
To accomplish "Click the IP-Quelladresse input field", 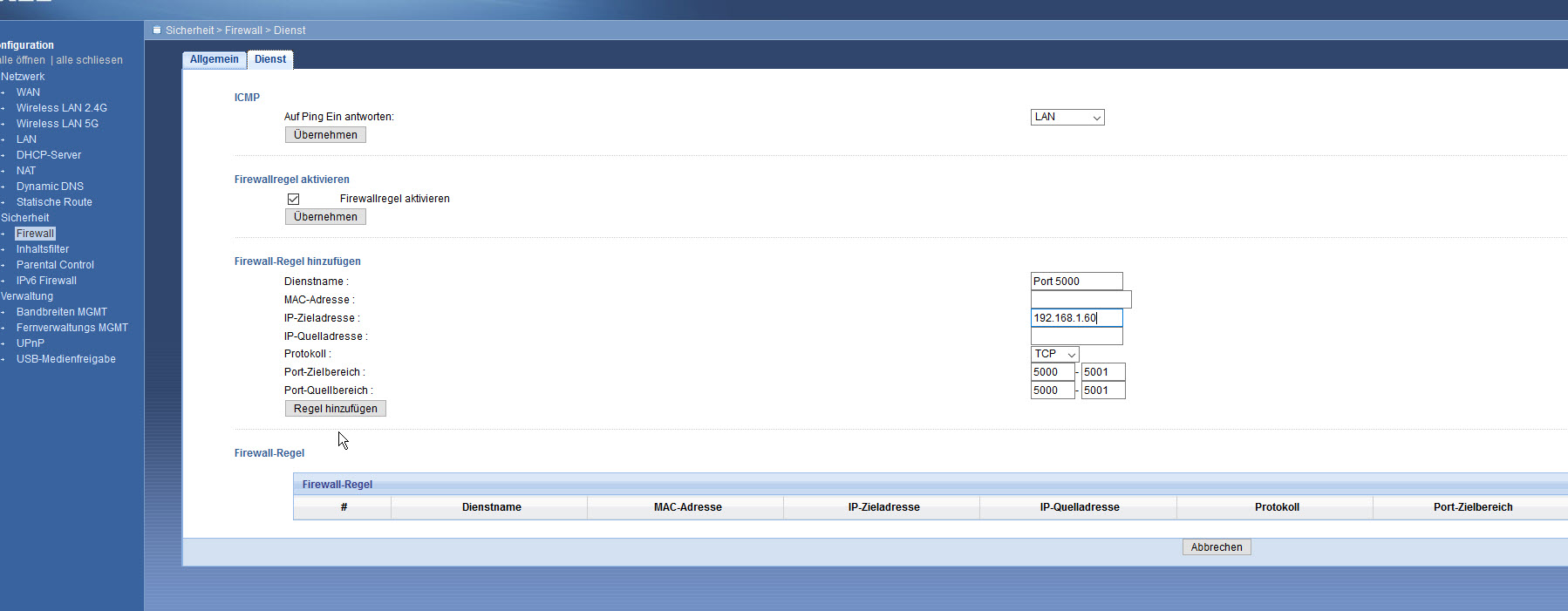I will (x=1076, y=336).
